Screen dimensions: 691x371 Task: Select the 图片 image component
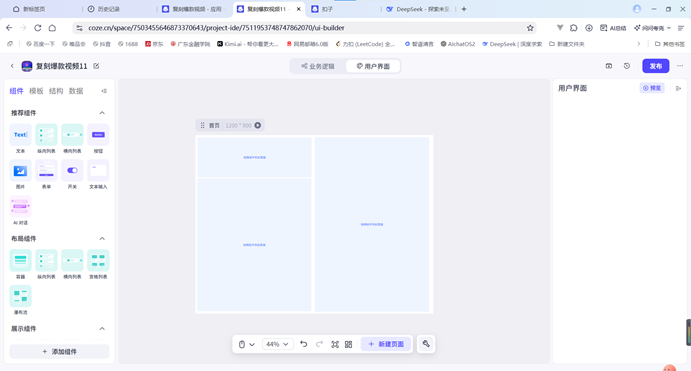click(x=20, y=171)
